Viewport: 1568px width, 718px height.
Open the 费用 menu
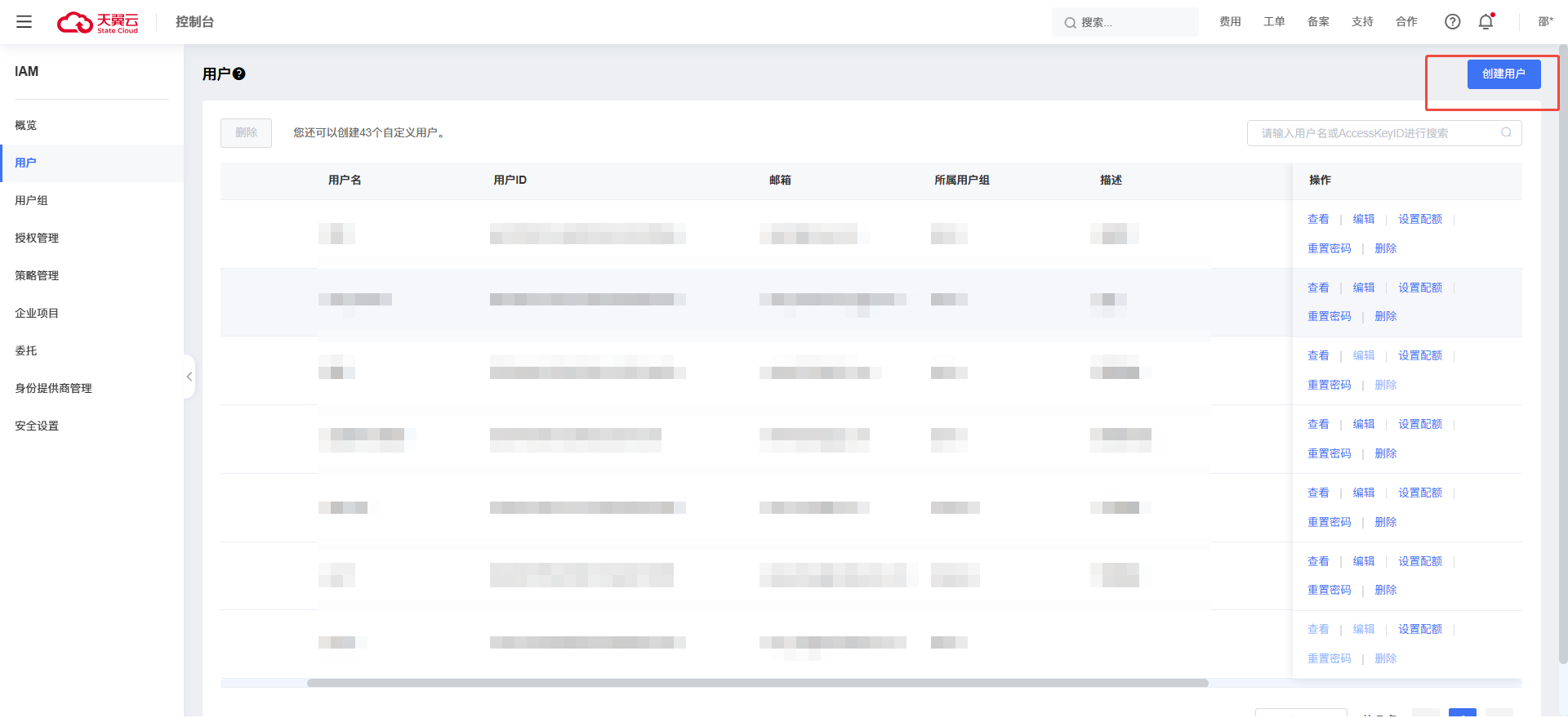pyautogui.click(x=1230, y=22)
